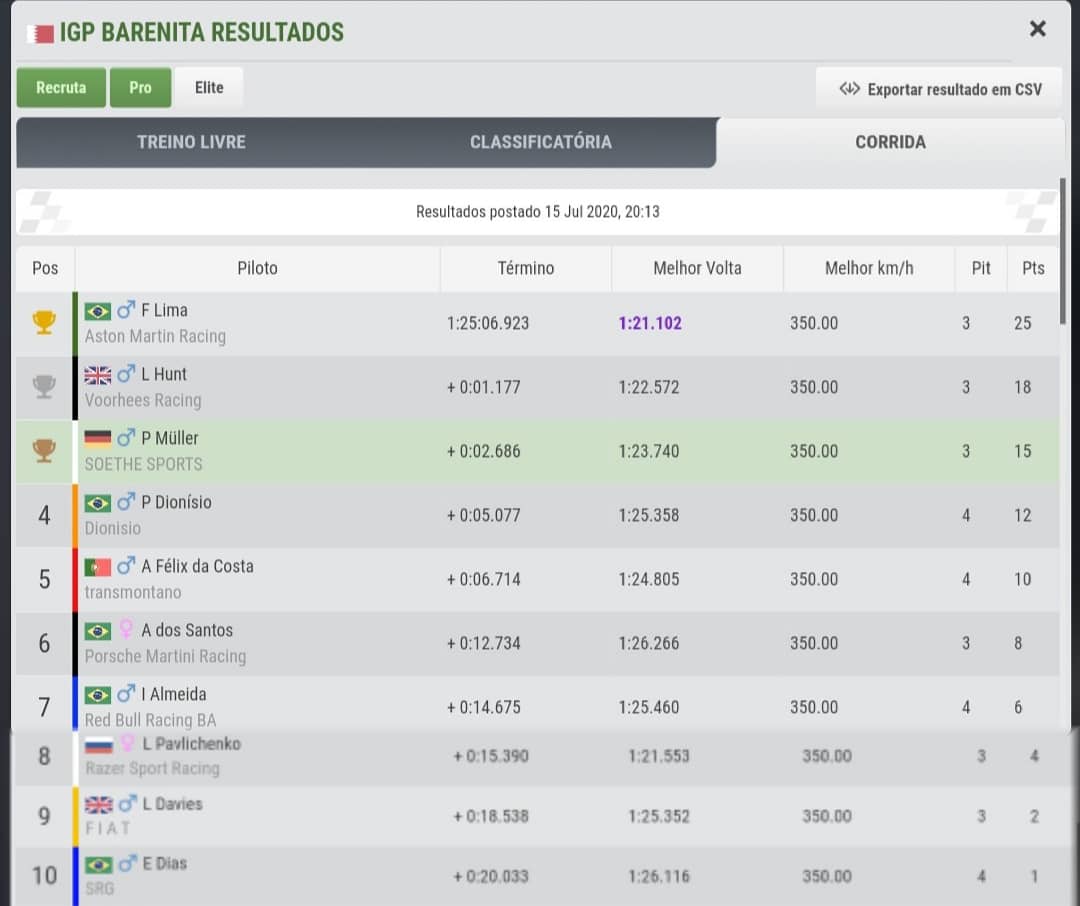Image resolution: width=1080 pixels, height=906 pixels.
Task: Click the male symbol beside P Müller
Action: coord(126,438)
